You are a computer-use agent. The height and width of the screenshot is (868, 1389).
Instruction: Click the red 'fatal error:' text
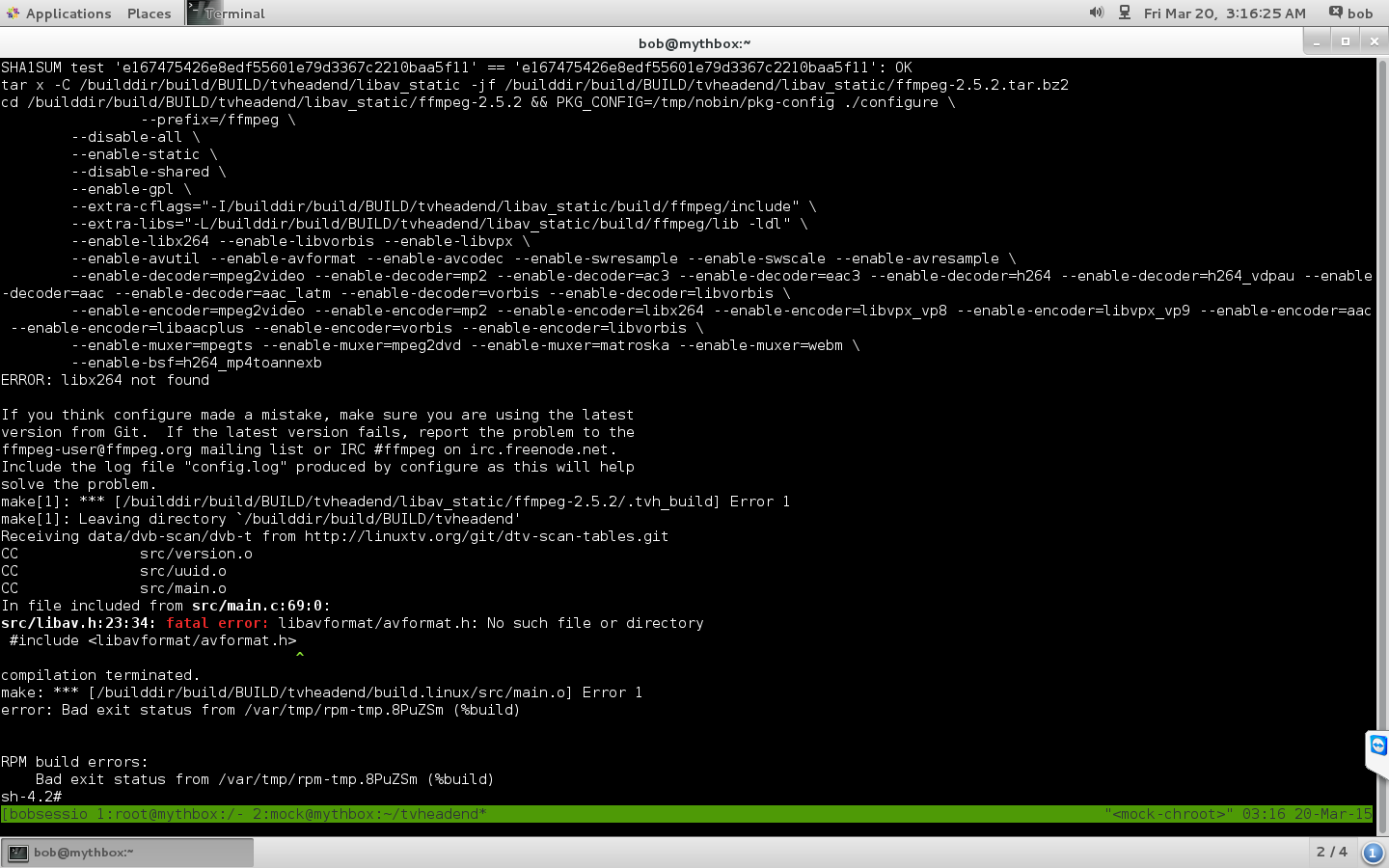pos(217,623)
